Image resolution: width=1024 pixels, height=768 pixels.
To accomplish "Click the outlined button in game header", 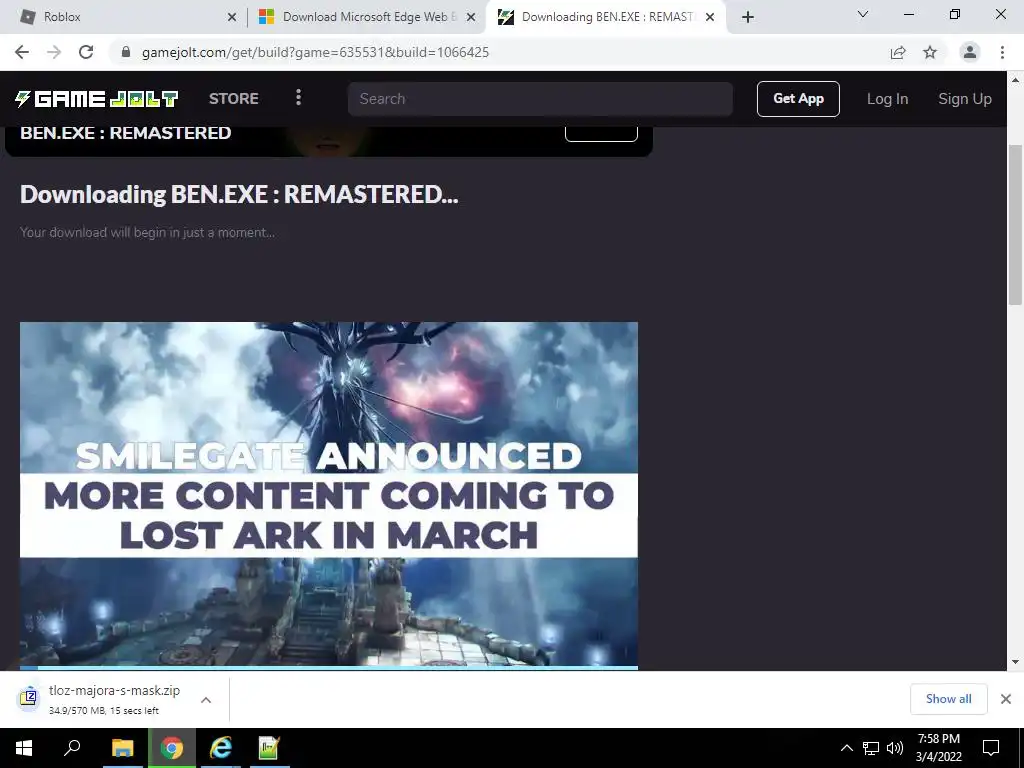I will [x=601, y=134].
